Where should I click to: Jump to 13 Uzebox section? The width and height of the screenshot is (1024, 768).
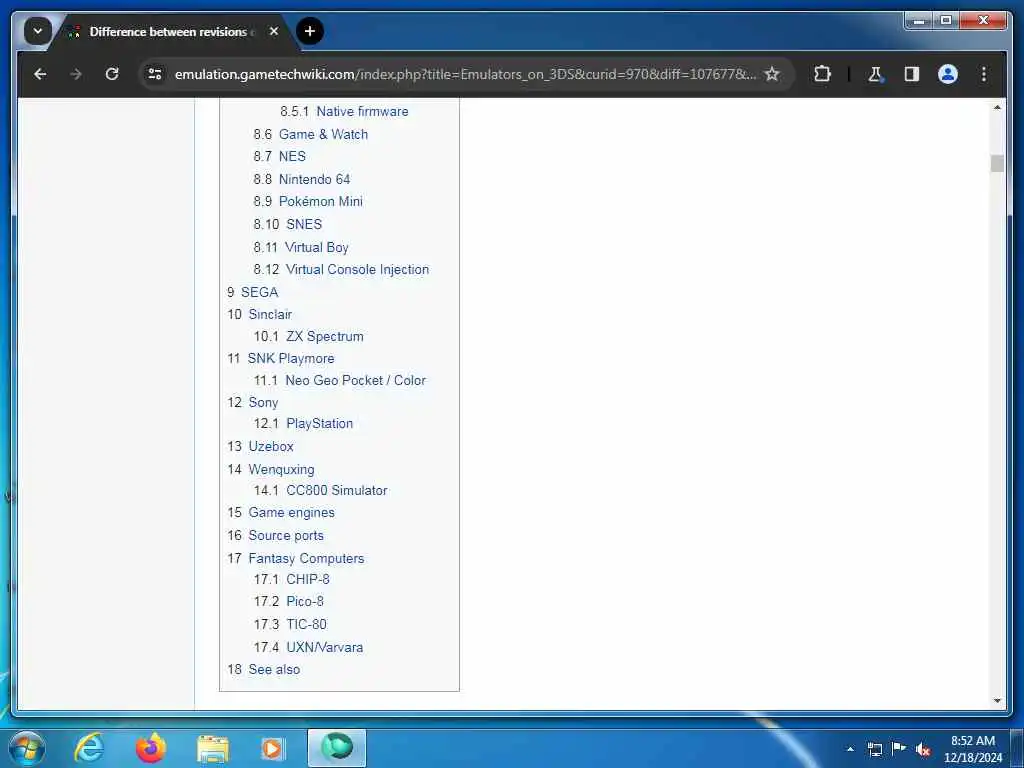(261, 447)
